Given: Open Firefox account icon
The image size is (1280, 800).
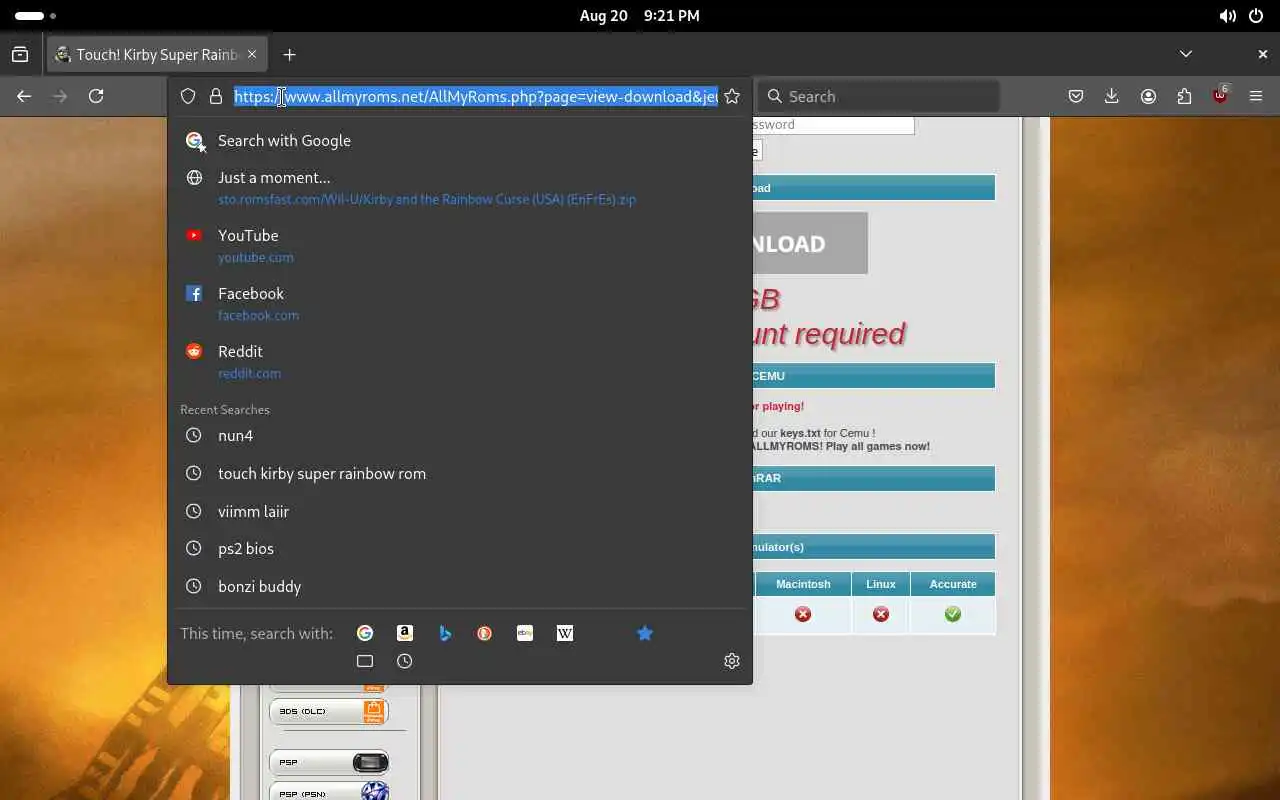Looking at the screenshot, I should pyautogui.click(x=1148, y=96).
